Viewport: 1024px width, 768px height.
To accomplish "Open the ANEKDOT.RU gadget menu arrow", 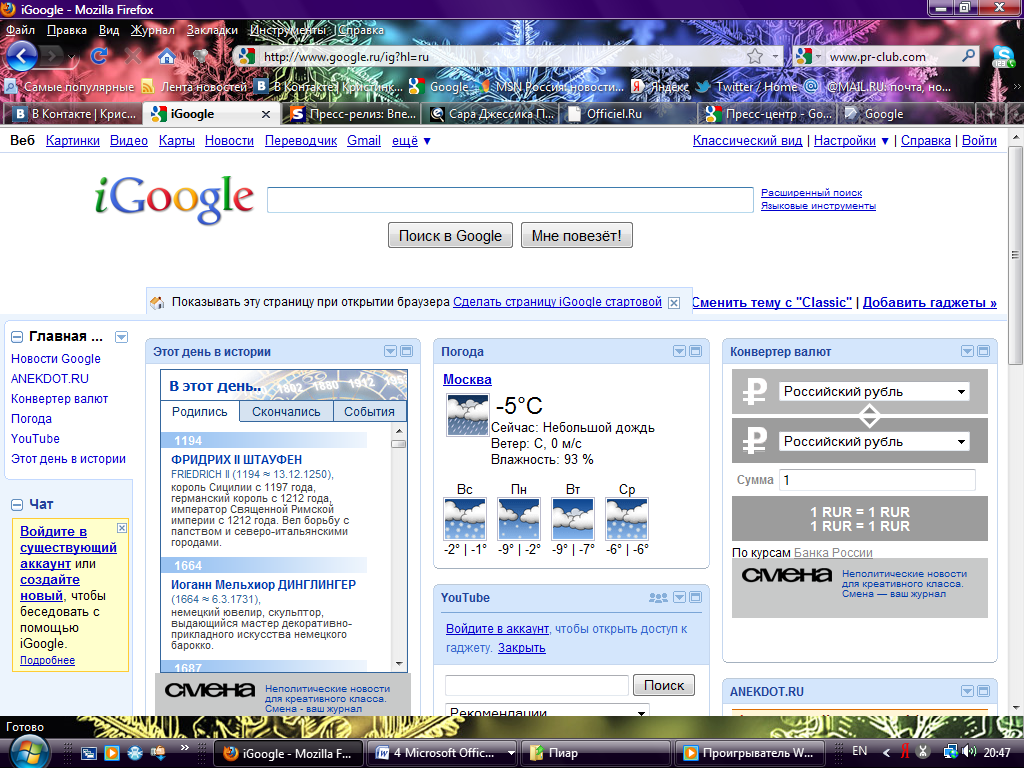I will click(x=968, y=691).
